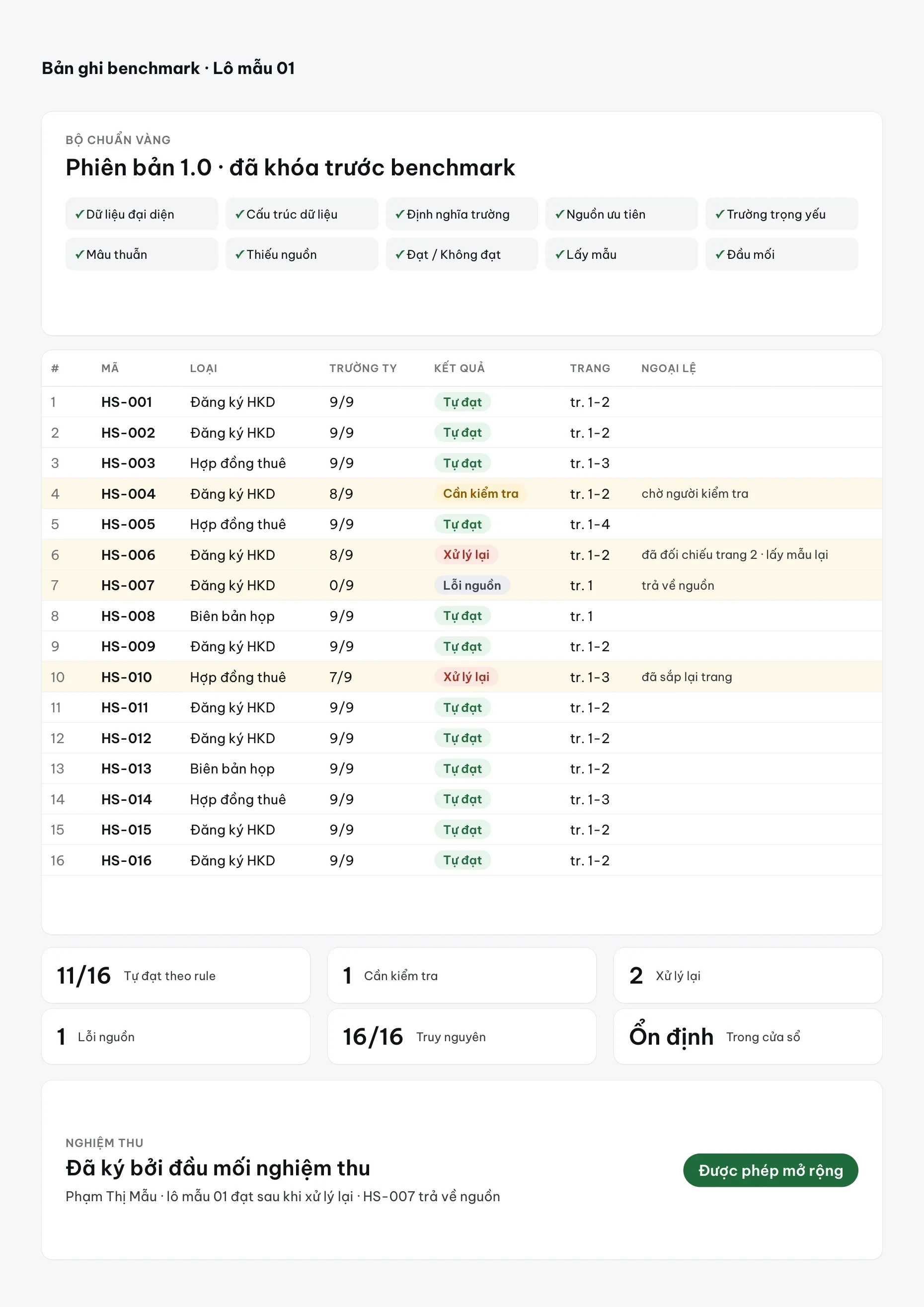Click the 'KẾT QUẢ' column header
This screenshot has height=1307, width=924.
pyautogui.click(x=460, y=368)
